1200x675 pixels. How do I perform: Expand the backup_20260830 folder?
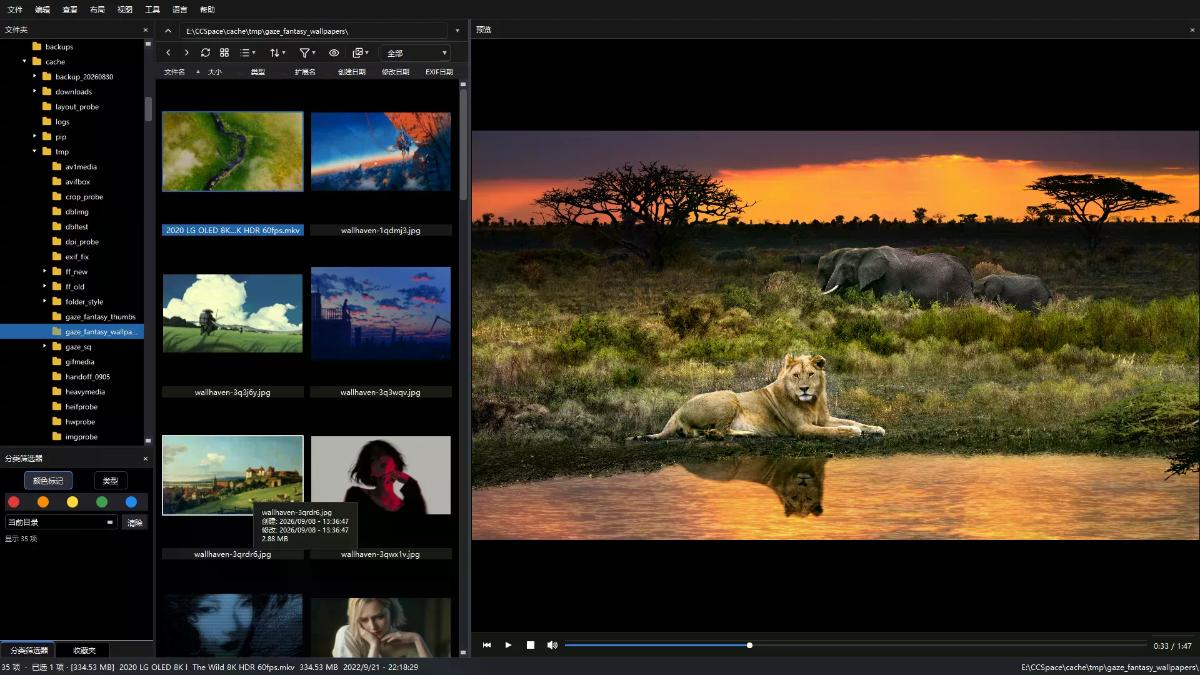tap(34, 77)
